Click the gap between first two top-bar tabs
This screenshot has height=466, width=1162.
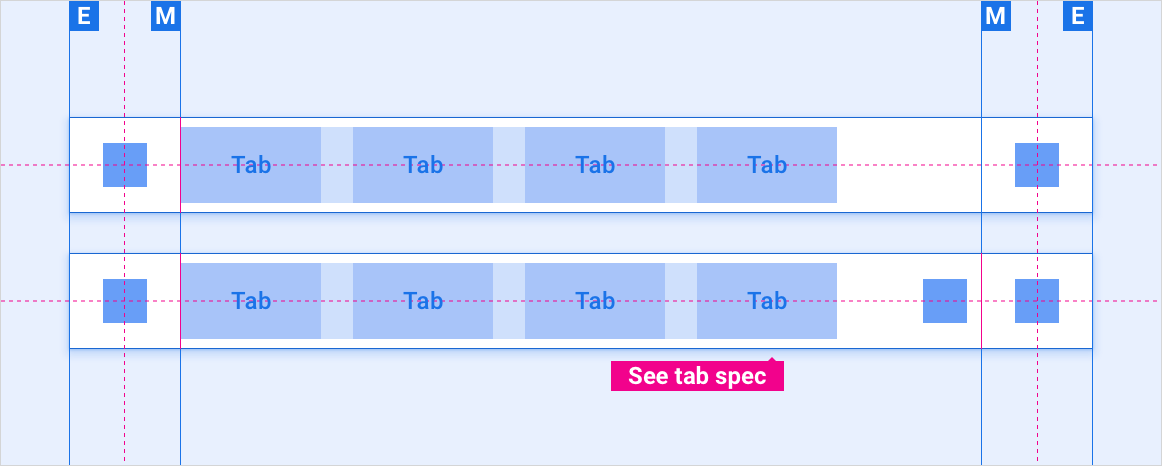coord(337,165)
